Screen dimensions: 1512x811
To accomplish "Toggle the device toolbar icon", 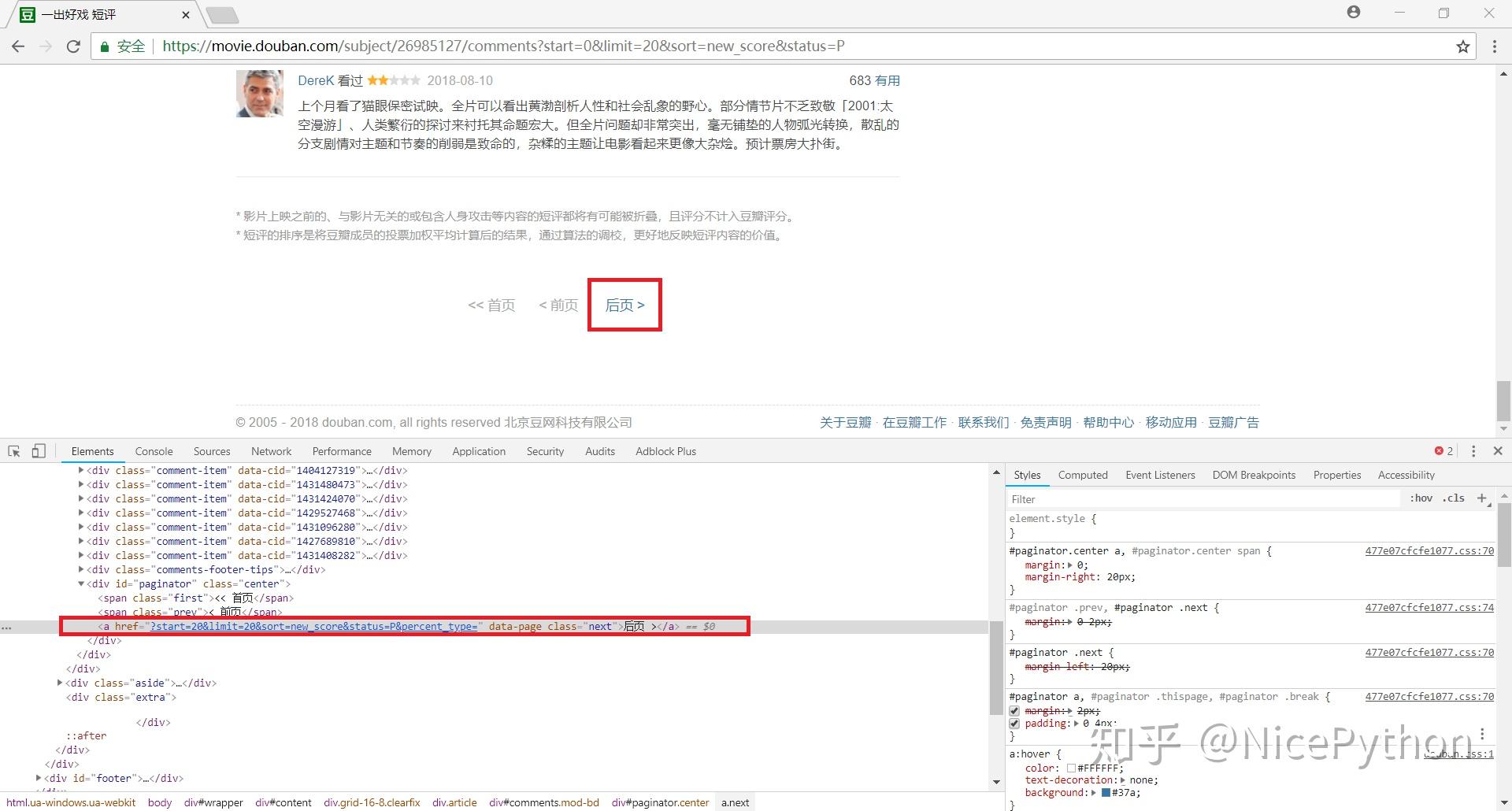I will point(39,450).
